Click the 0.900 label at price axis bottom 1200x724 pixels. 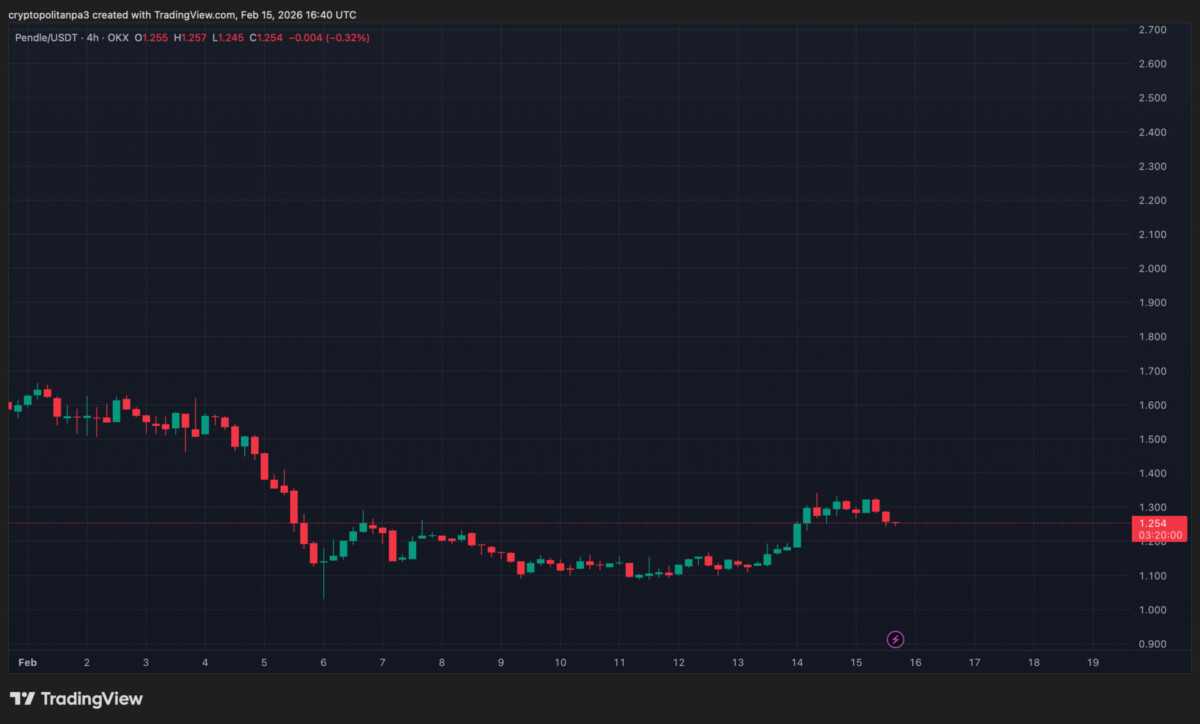coord(1154,644)
